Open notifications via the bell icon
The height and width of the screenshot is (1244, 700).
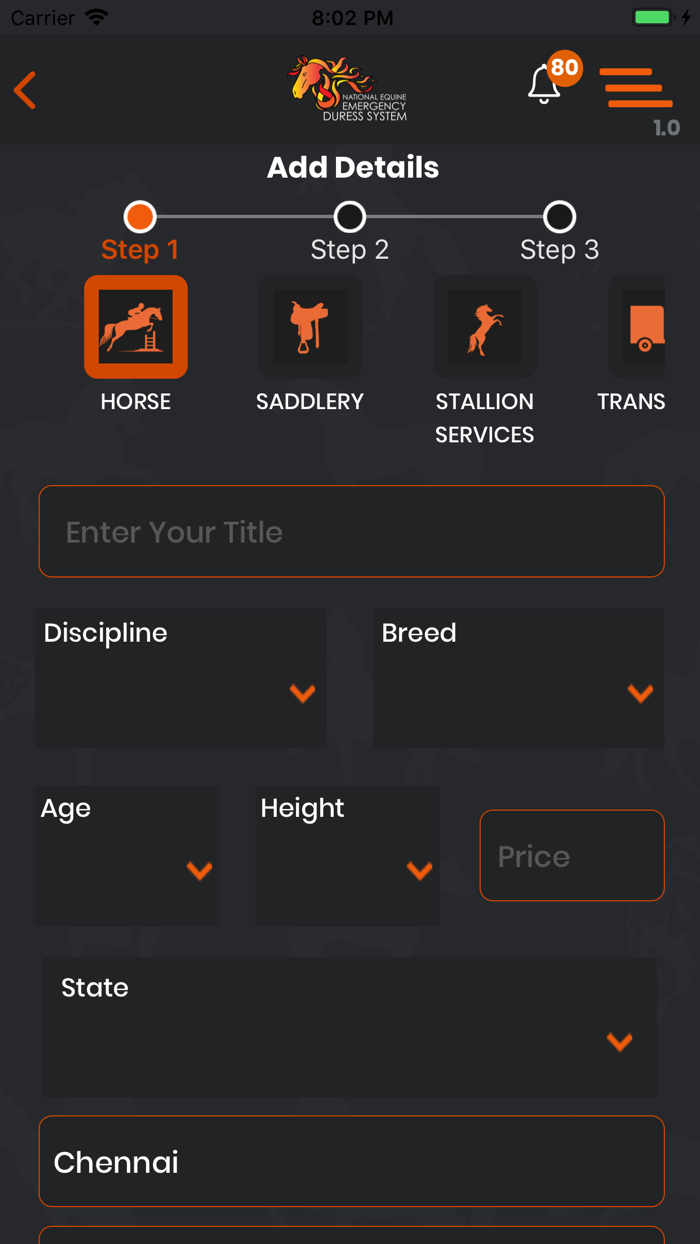[x=543, y=90]
